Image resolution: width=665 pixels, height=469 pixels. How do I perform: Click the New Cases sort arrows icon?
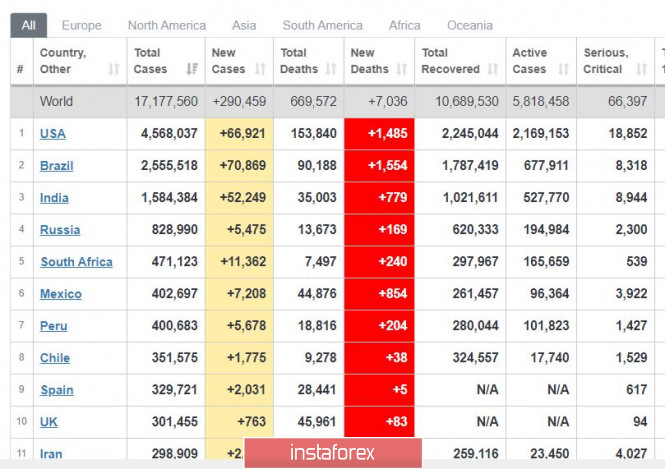point(260,69)
